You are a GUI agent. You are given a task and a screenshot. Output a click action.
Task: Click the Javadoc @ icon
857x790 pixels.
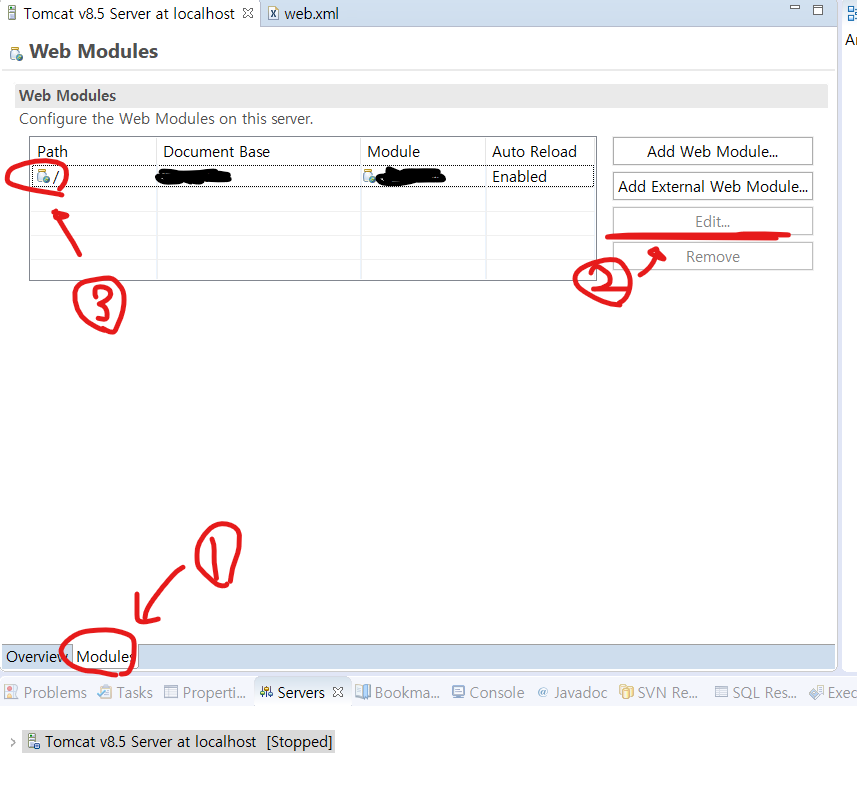coord(543,692)
